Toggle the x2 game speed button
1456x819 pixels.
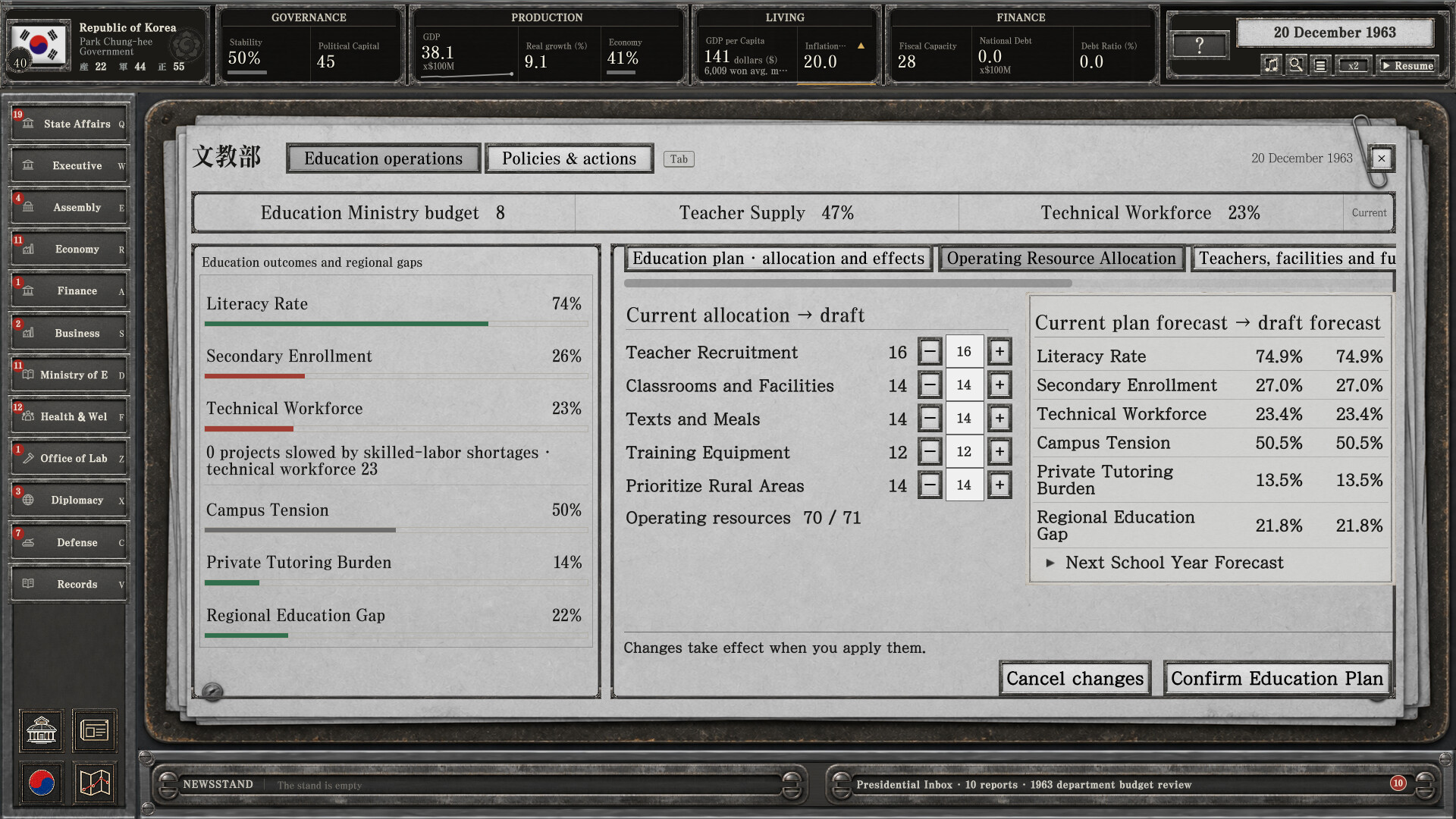point(1353,65)
